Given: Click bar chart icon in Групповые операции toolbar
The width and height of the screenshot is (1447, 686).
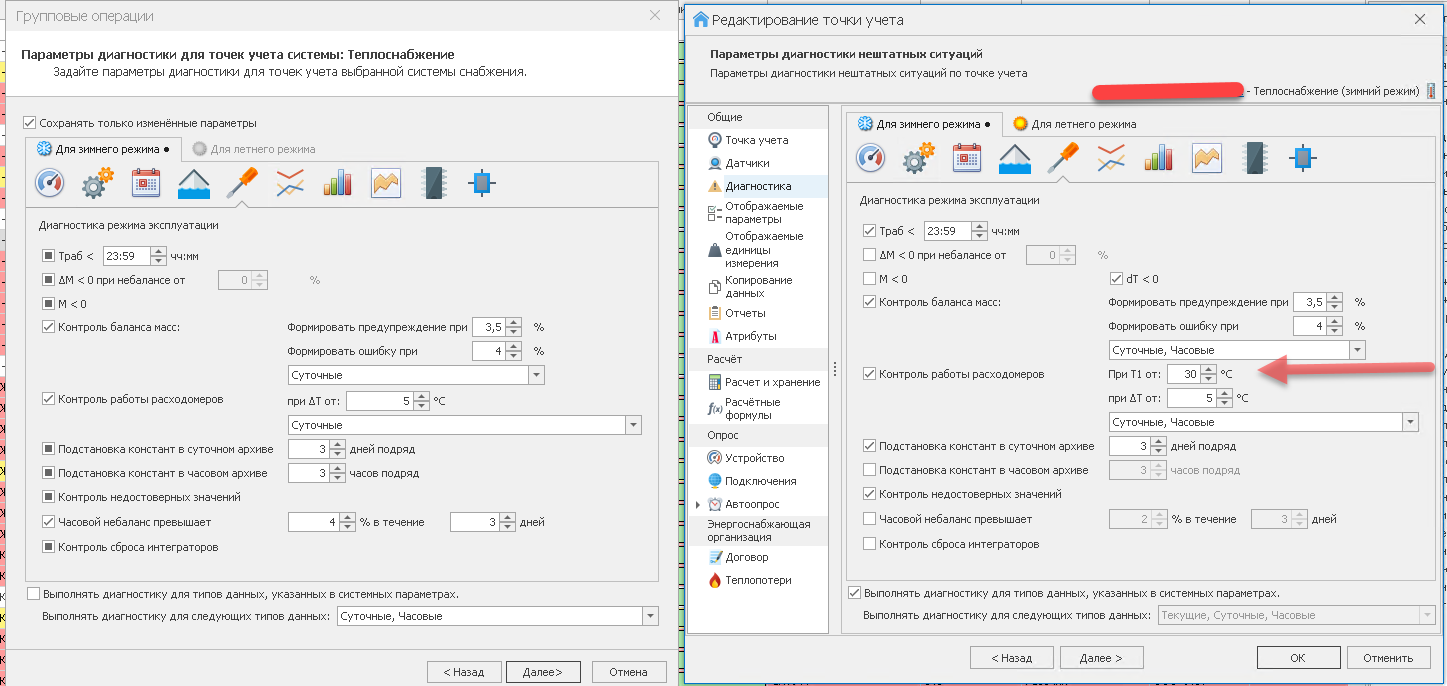Looking at the screenshot, I should coord(337,183).
